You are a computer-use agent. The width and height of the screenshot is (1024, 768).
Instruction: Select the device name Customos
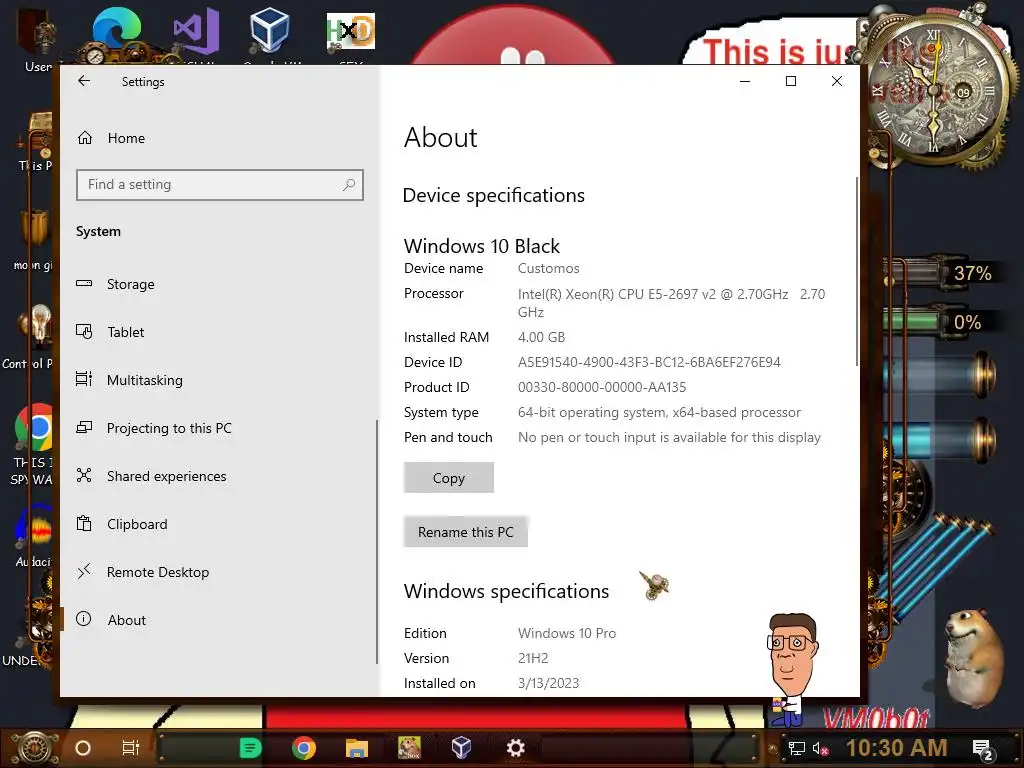point(549,268)
